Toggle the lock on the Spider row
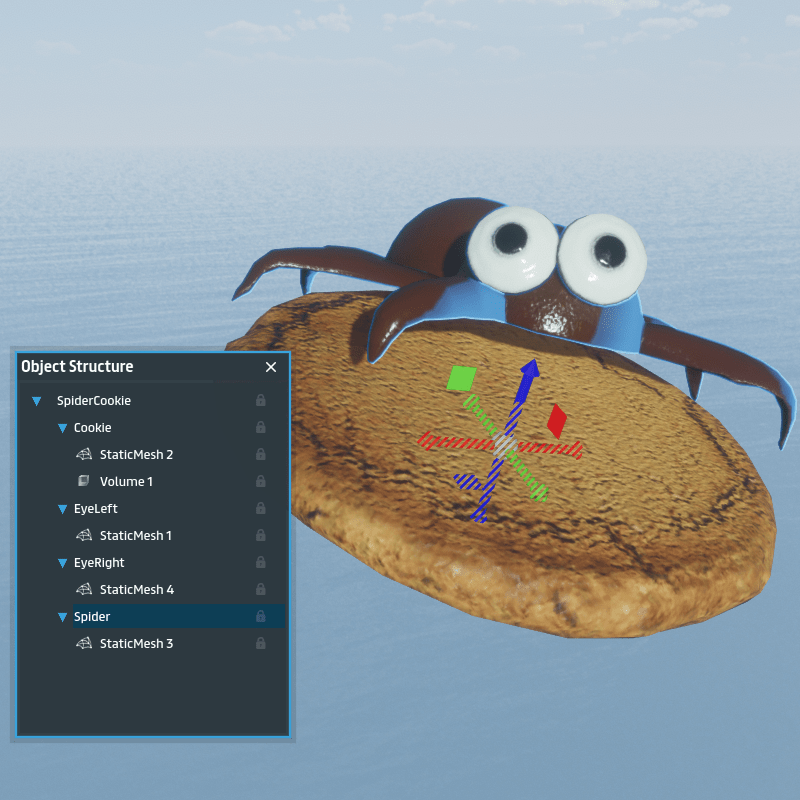This screenshot has height=800, width=800. tap(261, 617)
